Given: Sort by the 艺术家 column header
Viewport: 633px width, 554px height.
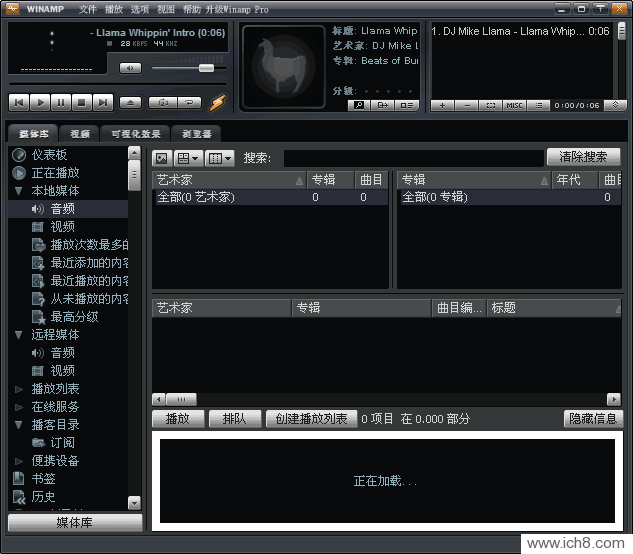Looking at the screenshot, I should point(229,180).
